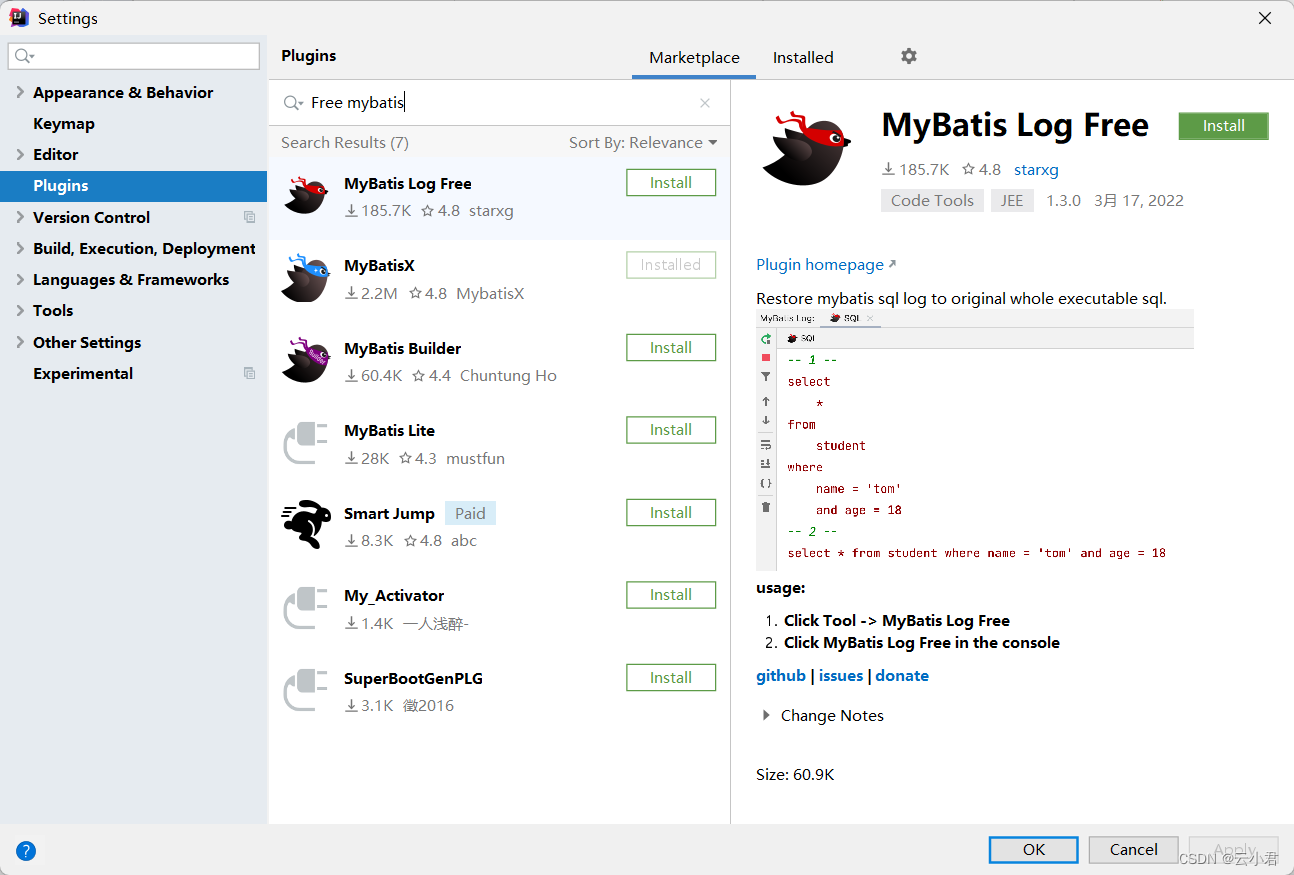Open the help question mark button
The image size is (1294, 875).
point(26,851)
